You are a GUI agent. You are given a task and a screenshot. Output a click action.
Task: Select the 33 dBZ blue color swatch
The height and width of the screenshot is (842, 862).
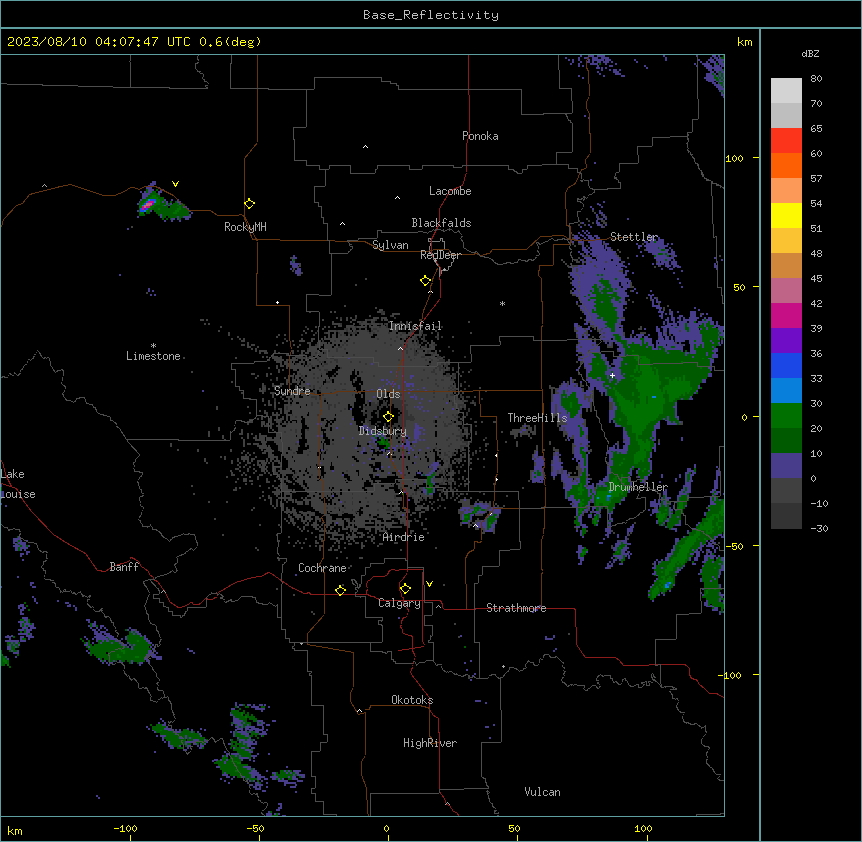tap(786, 390)
